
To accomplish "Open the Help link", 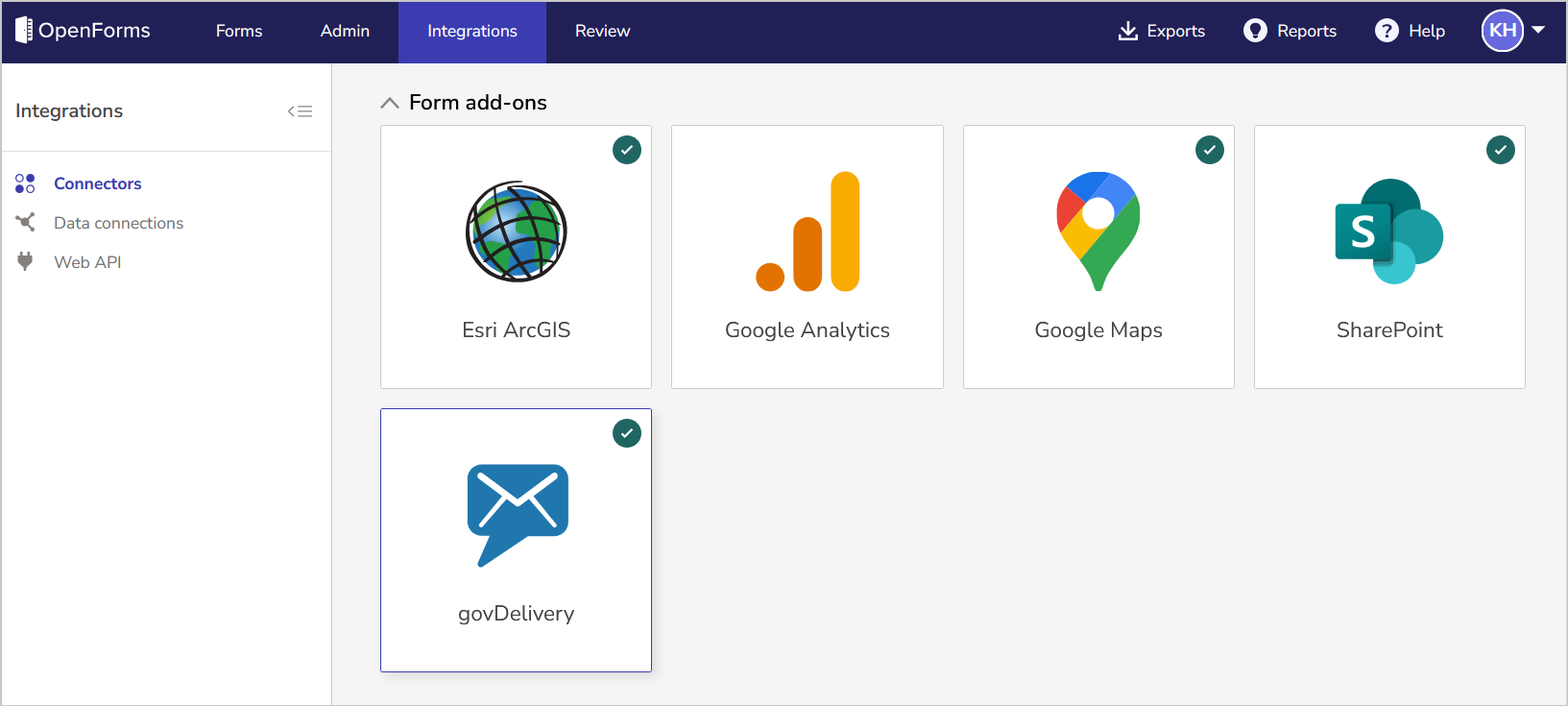I will tap(1427, 31).
